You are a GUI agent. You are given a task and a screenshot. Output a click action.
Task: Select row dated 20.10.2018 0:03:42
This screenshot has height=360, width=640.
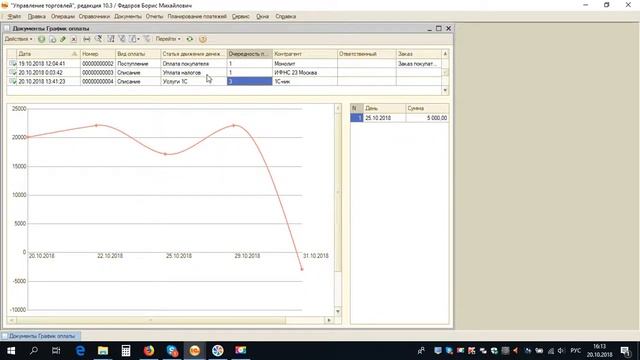tap(224, 73)
